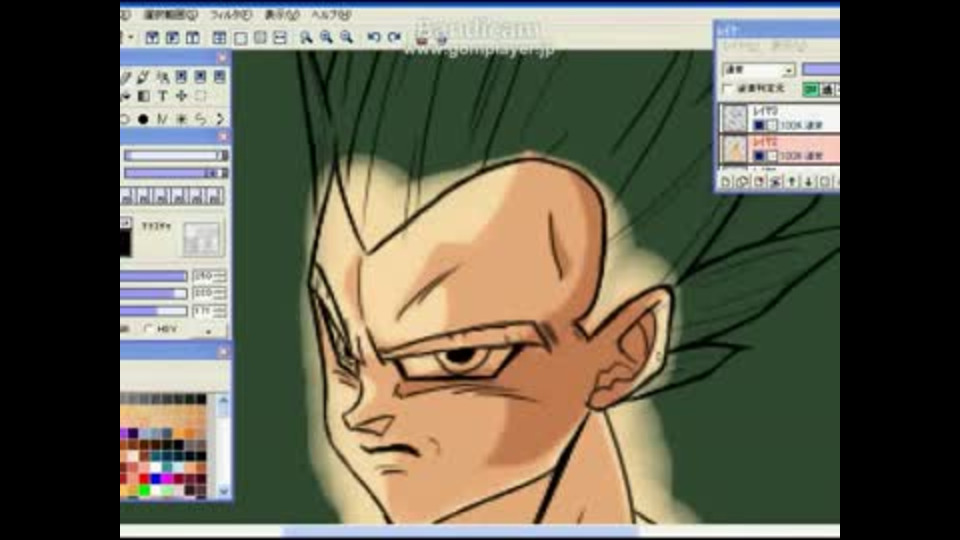Click the palette scrollbar down arrow

tap(223, 490)
